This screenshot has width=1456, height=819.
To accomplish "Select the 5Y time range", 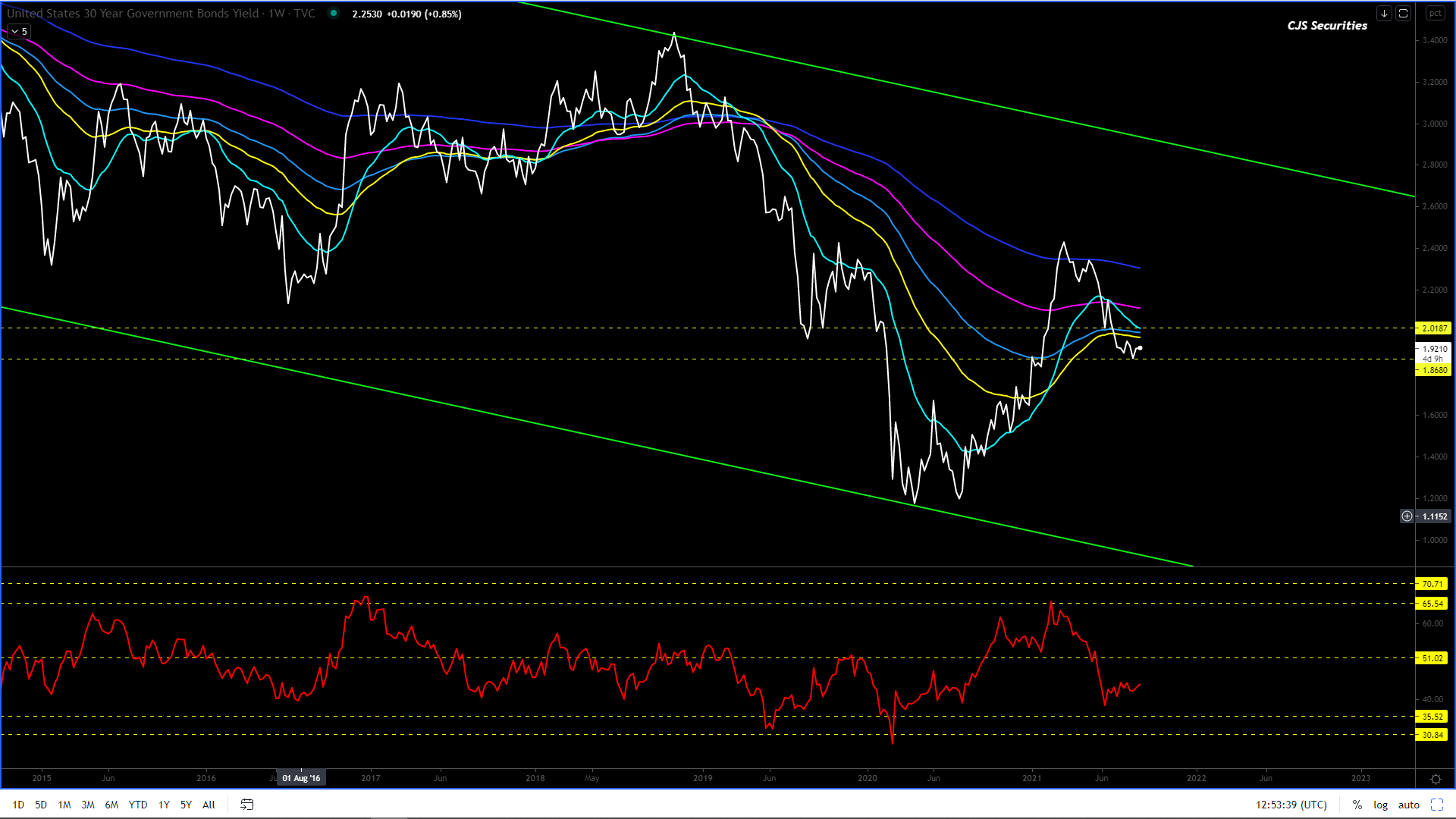I will click(186, 805).
